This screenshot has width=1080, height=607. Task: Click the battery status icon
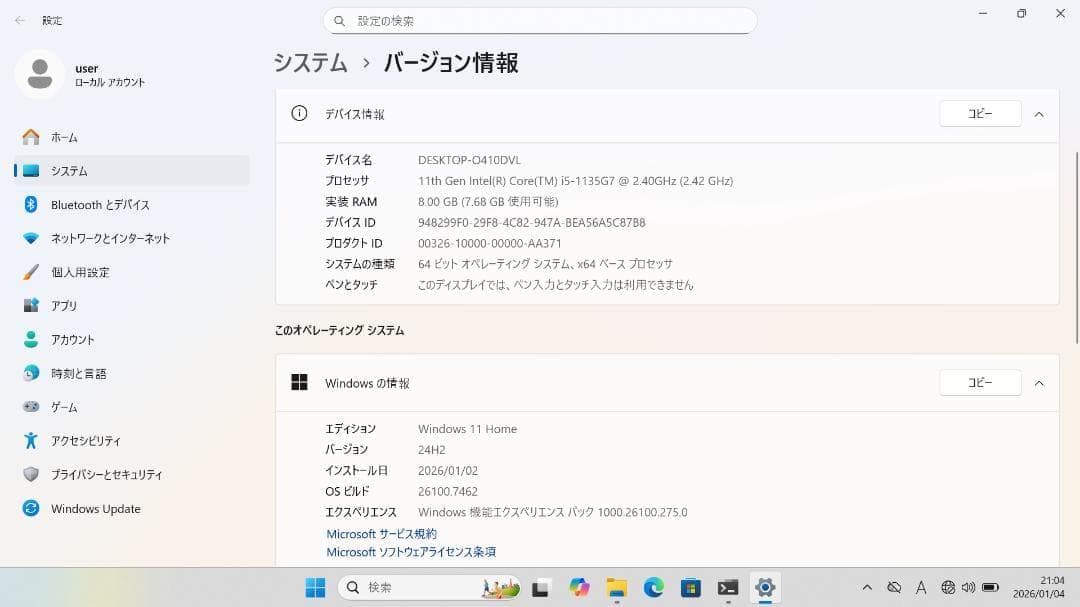(991, 588)
